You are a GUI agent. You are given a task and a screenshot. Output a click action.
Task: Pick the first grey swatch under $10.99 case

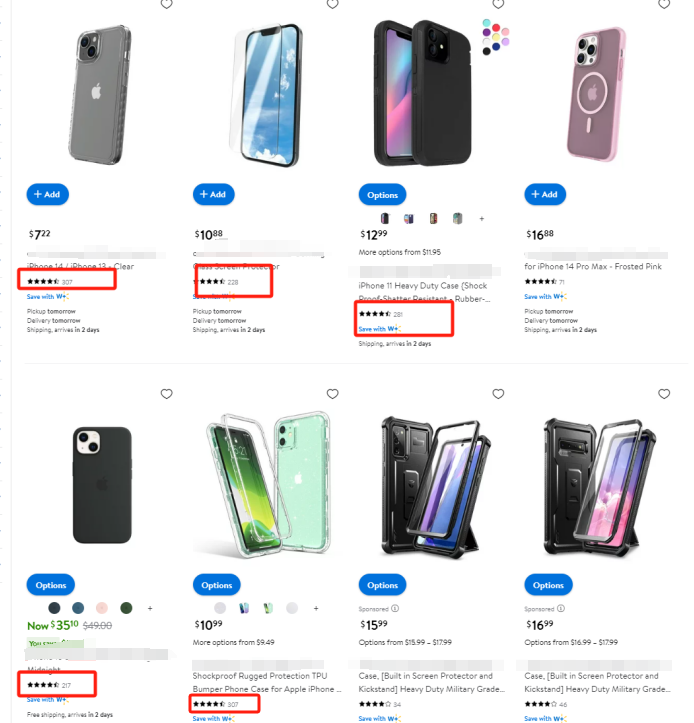tap(220, 608)
